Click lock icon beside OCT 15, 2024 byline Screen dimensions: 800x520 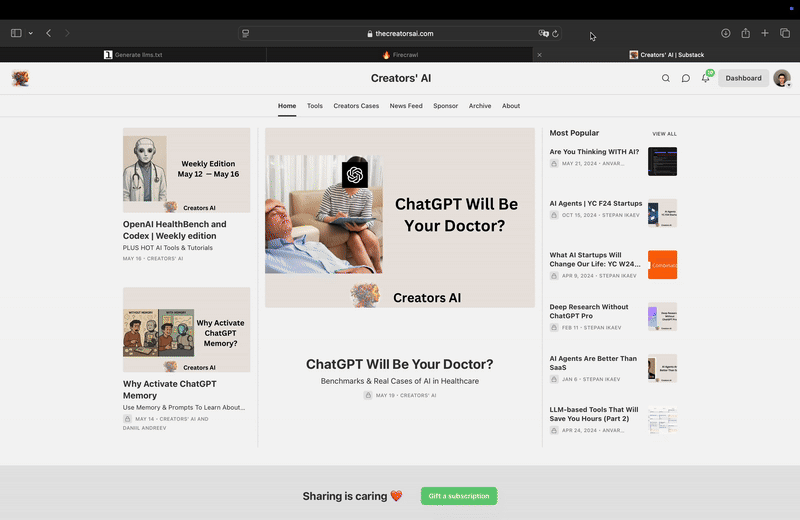coord(554,215)
